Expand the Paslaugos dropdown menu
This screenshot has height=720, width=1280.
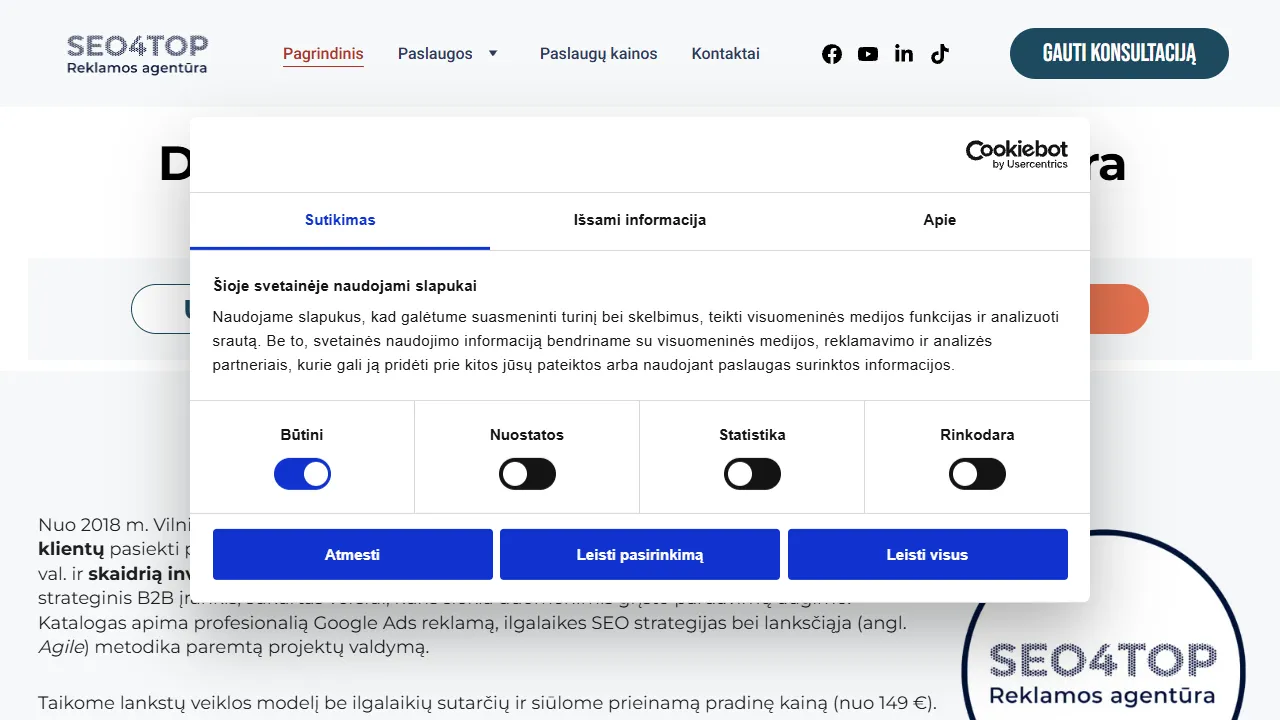pos(449,53)
